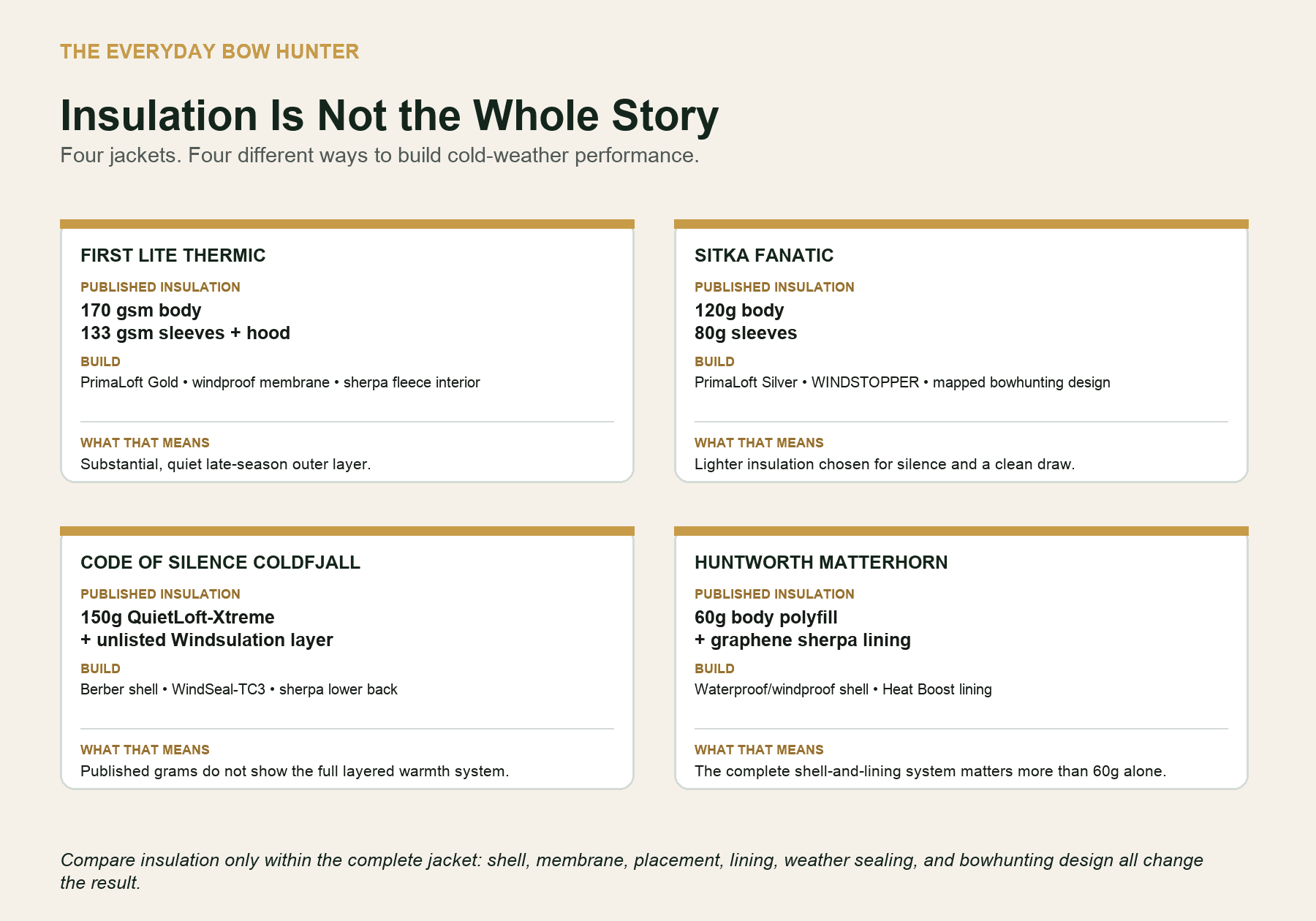Click the 'PrimaLoft Silver • WINDSTOPPER' build line
Screen dimensions: 1316x921
pyautogui.click(x=902, y=382)
